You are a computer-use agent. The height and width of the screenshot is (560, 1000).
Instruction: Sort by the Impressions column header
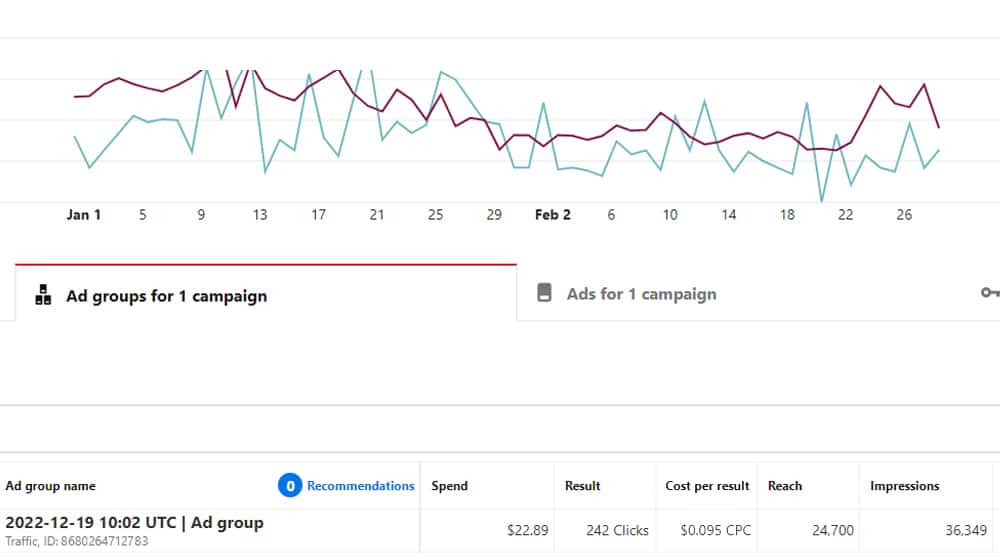904,486
